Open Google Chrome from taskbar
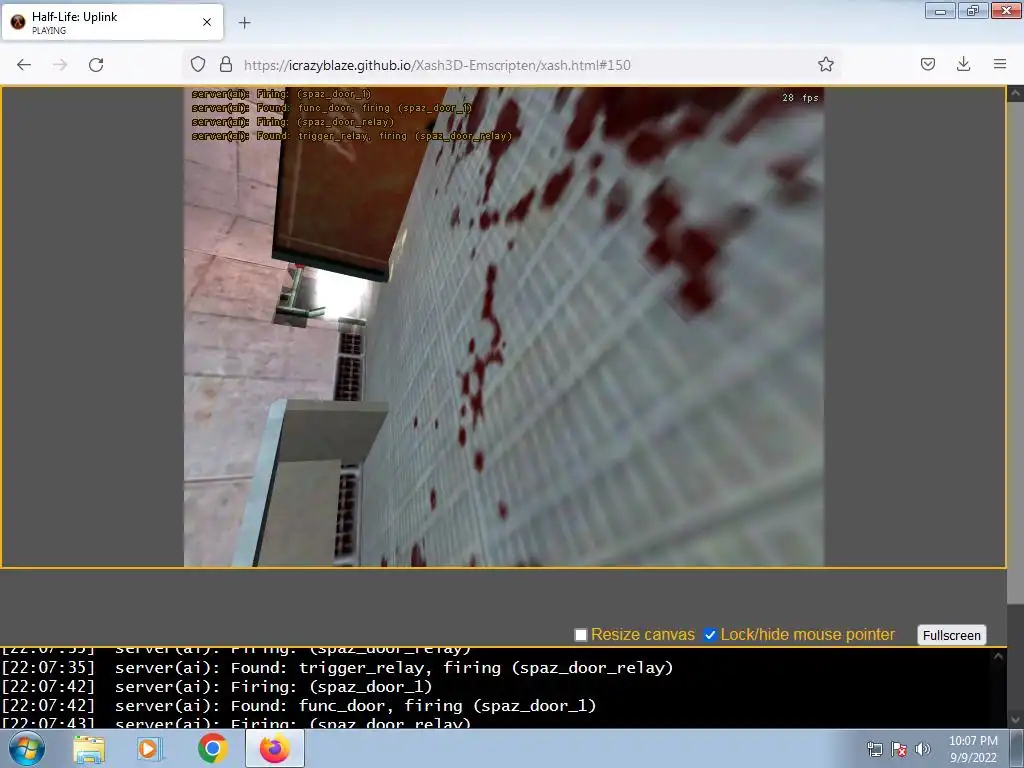This screenshot has height=768, width=1024. 212,748
